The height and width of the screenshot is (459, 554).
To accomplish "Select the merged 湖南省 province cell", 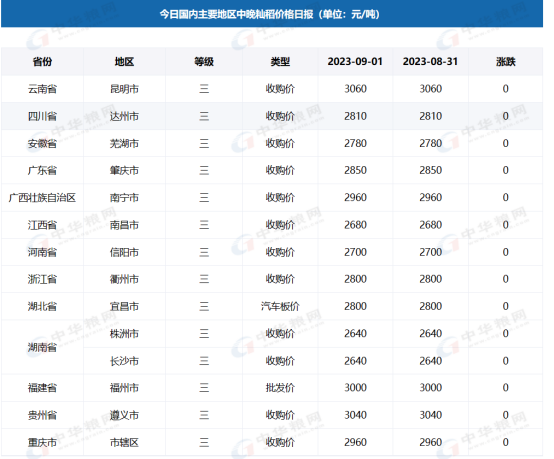I will tap(42, 347).
